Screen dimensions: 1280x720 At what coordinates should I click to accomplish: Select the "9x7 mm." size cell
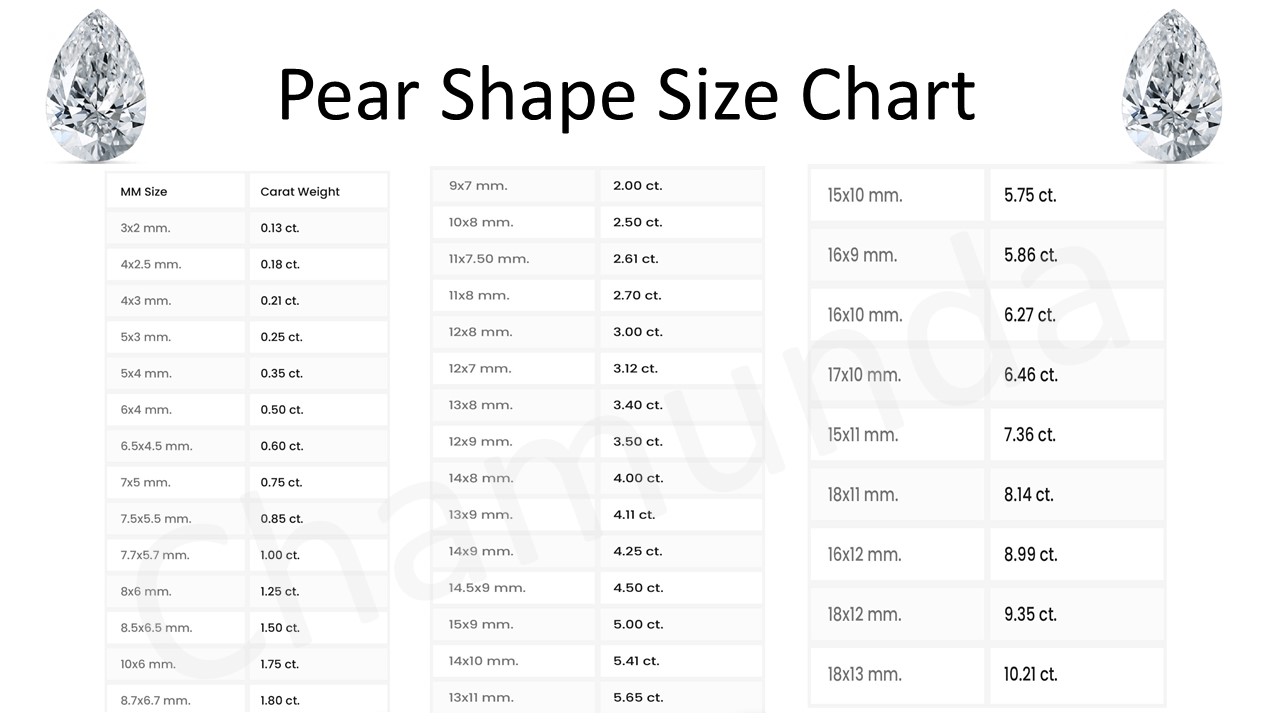point(478,186)
